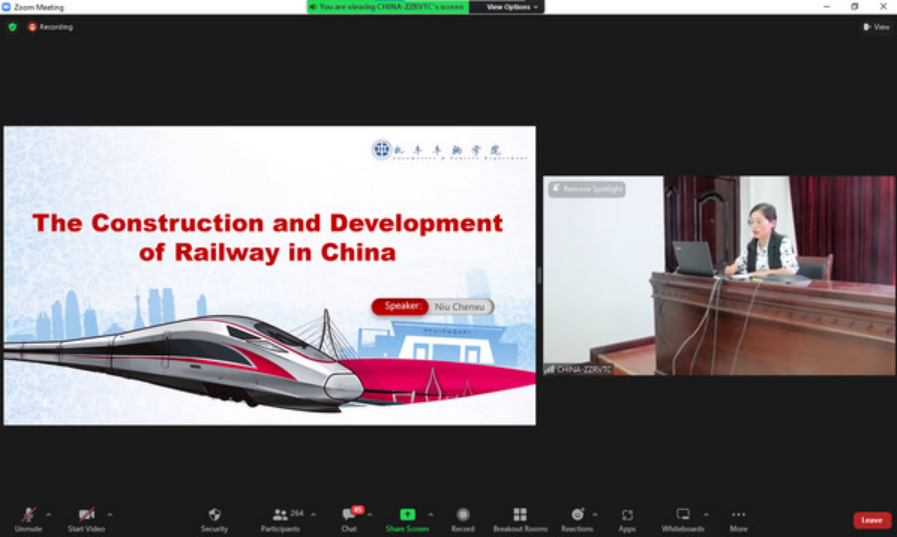Image resolution: width=897 pixels, height=537 pixels.
Task: Open the Reactions menu
Action: [577, 515]
